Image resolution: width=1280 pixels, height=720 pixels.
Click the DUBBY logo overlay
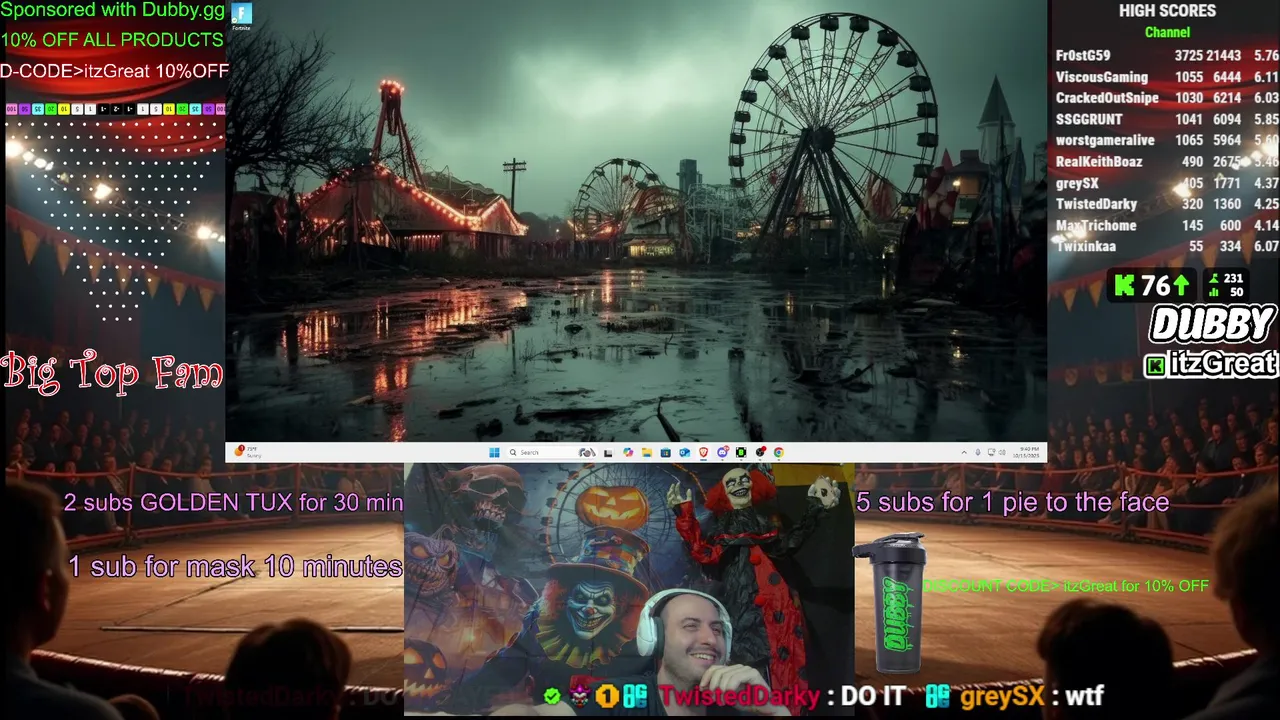1212,324
